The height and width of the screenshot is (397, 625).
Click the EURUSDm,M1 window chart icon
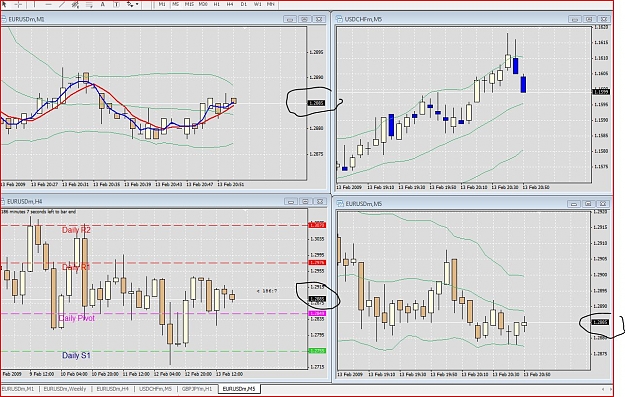point(4,19)
